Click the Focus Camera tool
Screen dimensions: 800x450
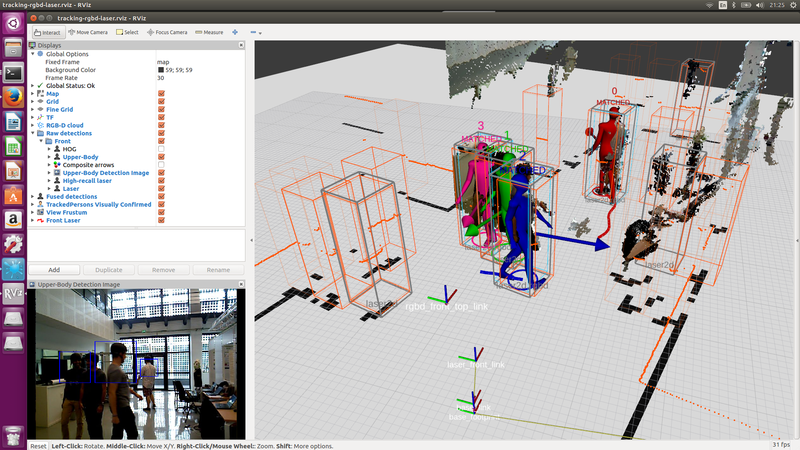click(167, 32)
